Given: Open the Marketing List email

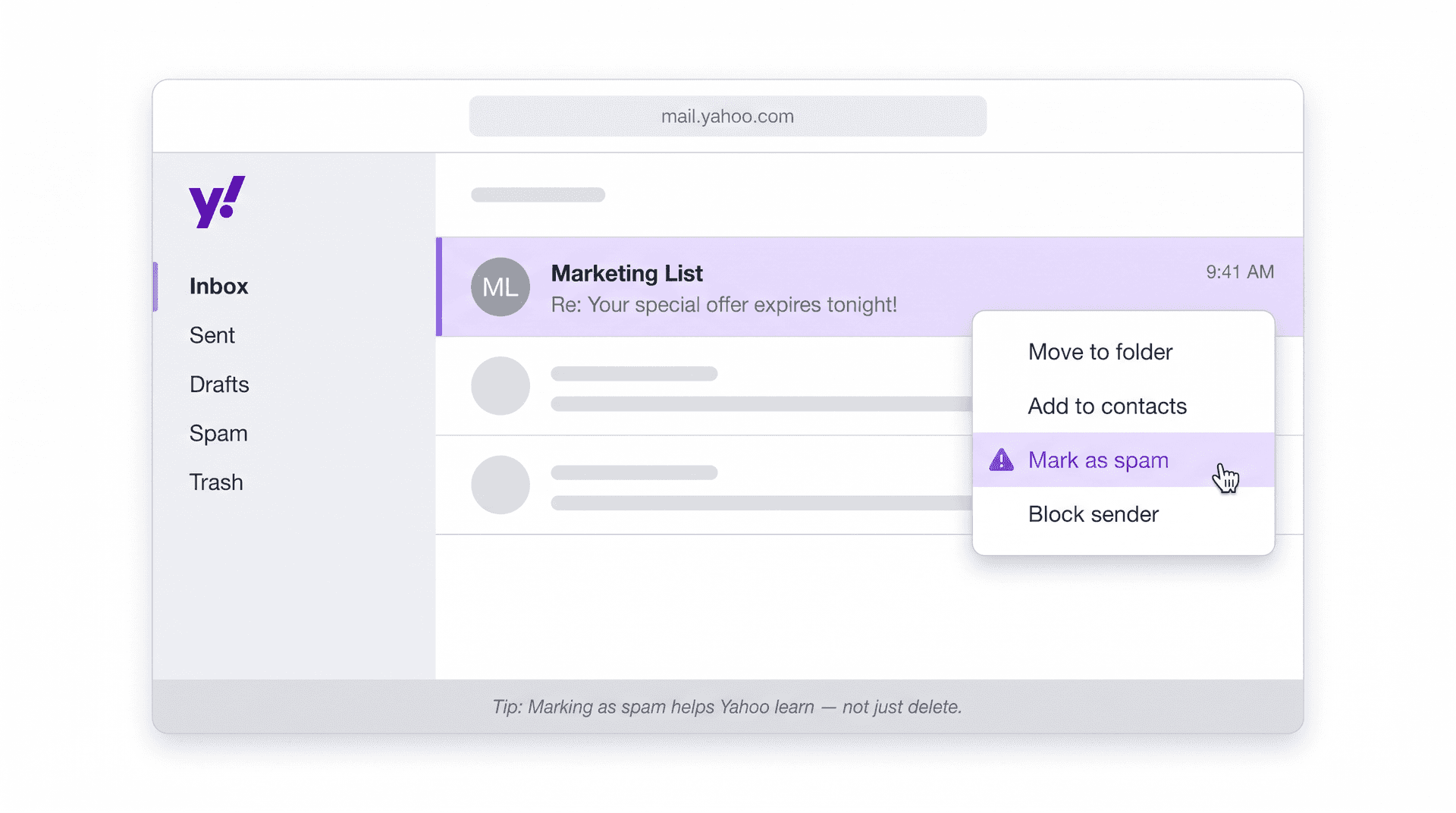Looking at the screenshot, I should 627,274.
